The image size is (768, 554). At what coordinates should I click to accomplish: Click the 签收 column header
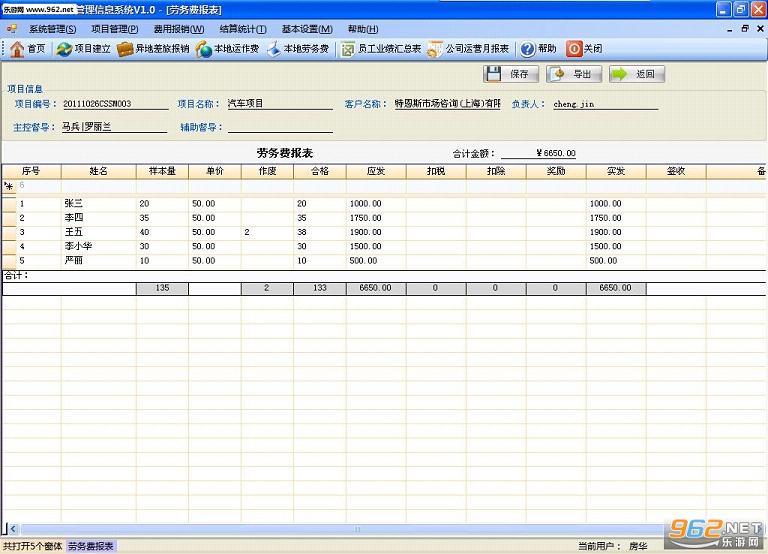(676, 171)
